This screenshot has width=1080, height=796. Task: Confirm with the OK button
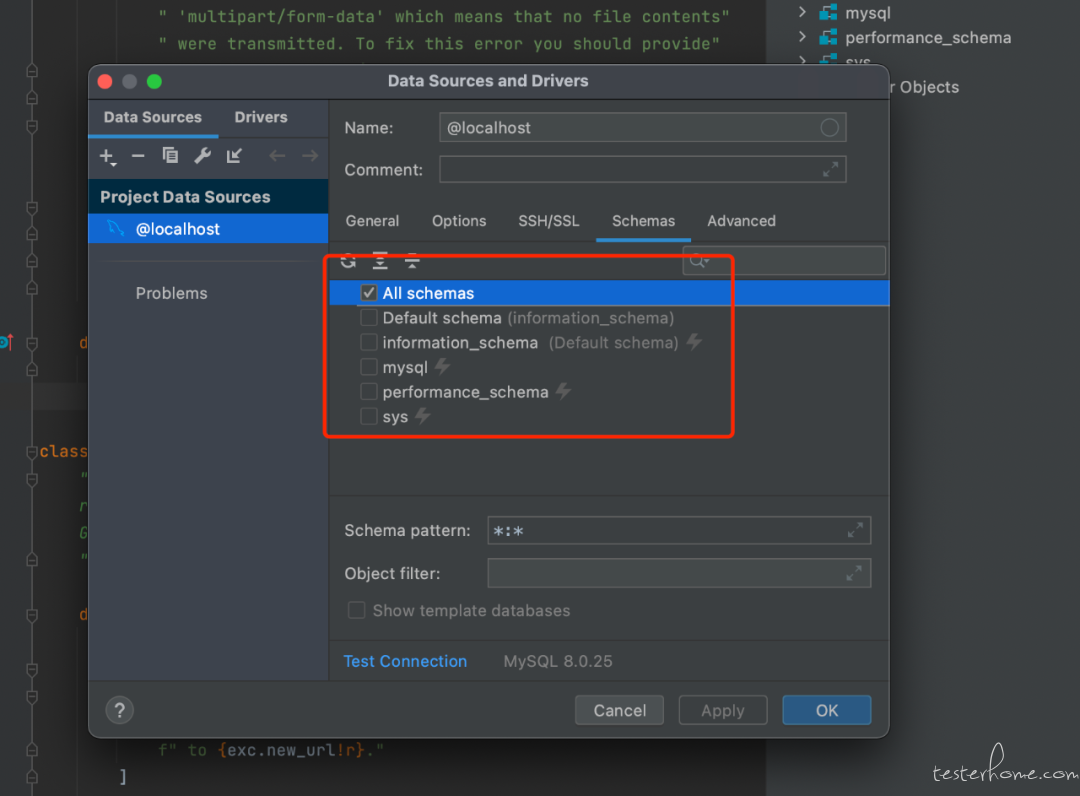(827, 710)
